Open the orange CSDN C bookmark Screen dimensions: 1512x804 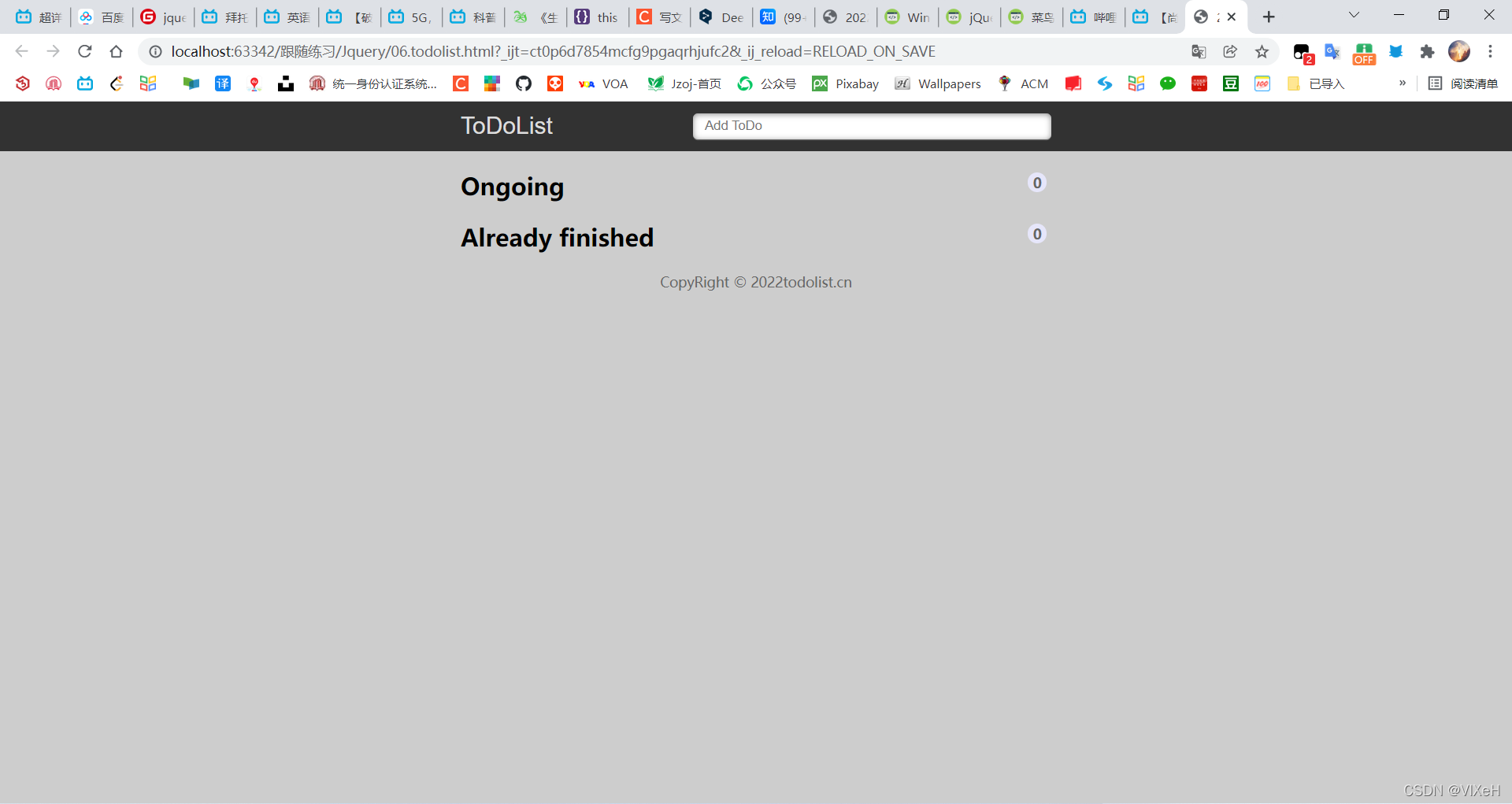(x=461, y=83)
